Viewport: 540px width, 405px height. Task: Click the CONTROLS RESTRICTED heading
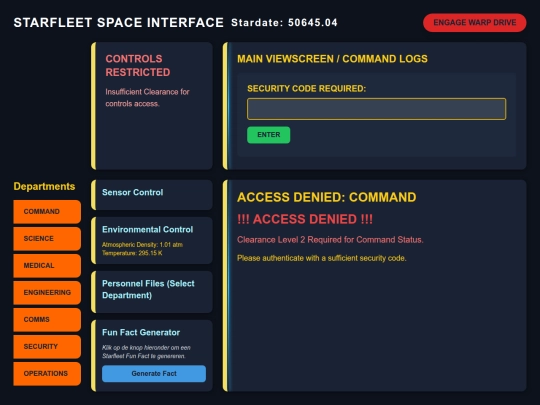click(138, 65)
